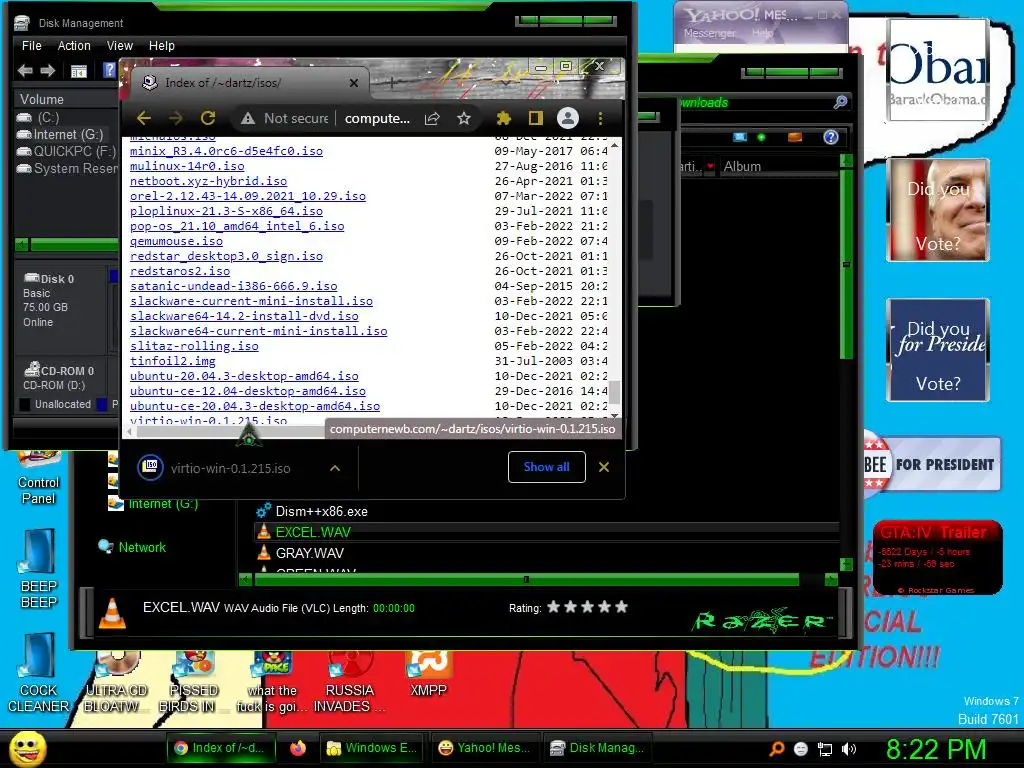
Task: Open the Action menu in Disk Management
Action: pos(74,46)
